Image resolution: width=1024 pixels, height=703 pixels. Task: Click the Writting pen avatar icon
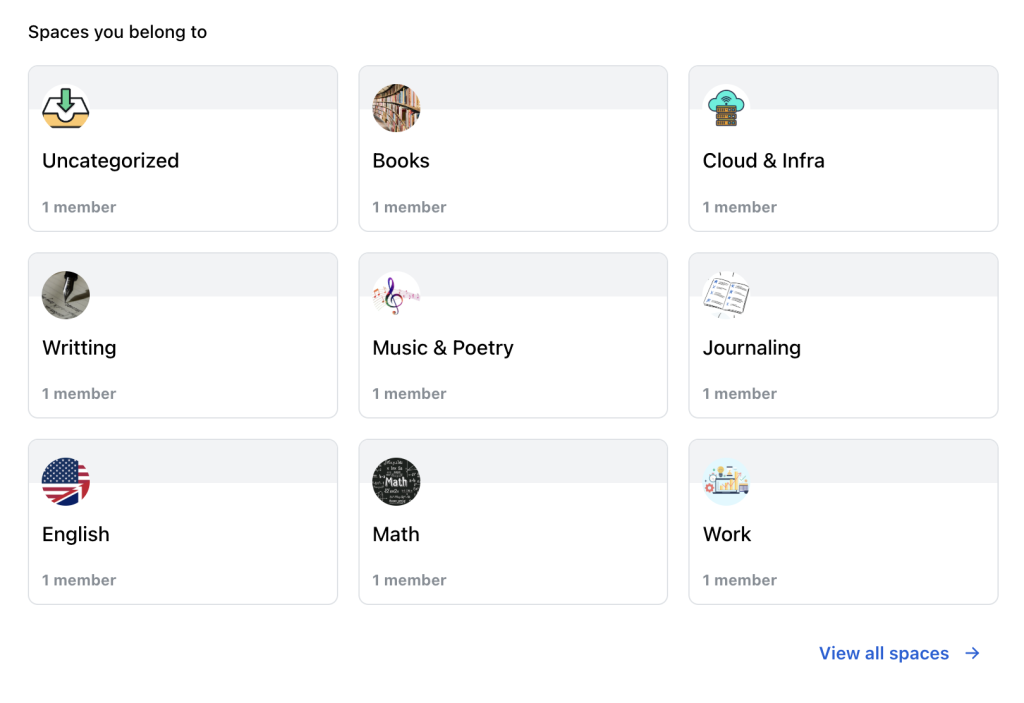[x=66, y=295]
